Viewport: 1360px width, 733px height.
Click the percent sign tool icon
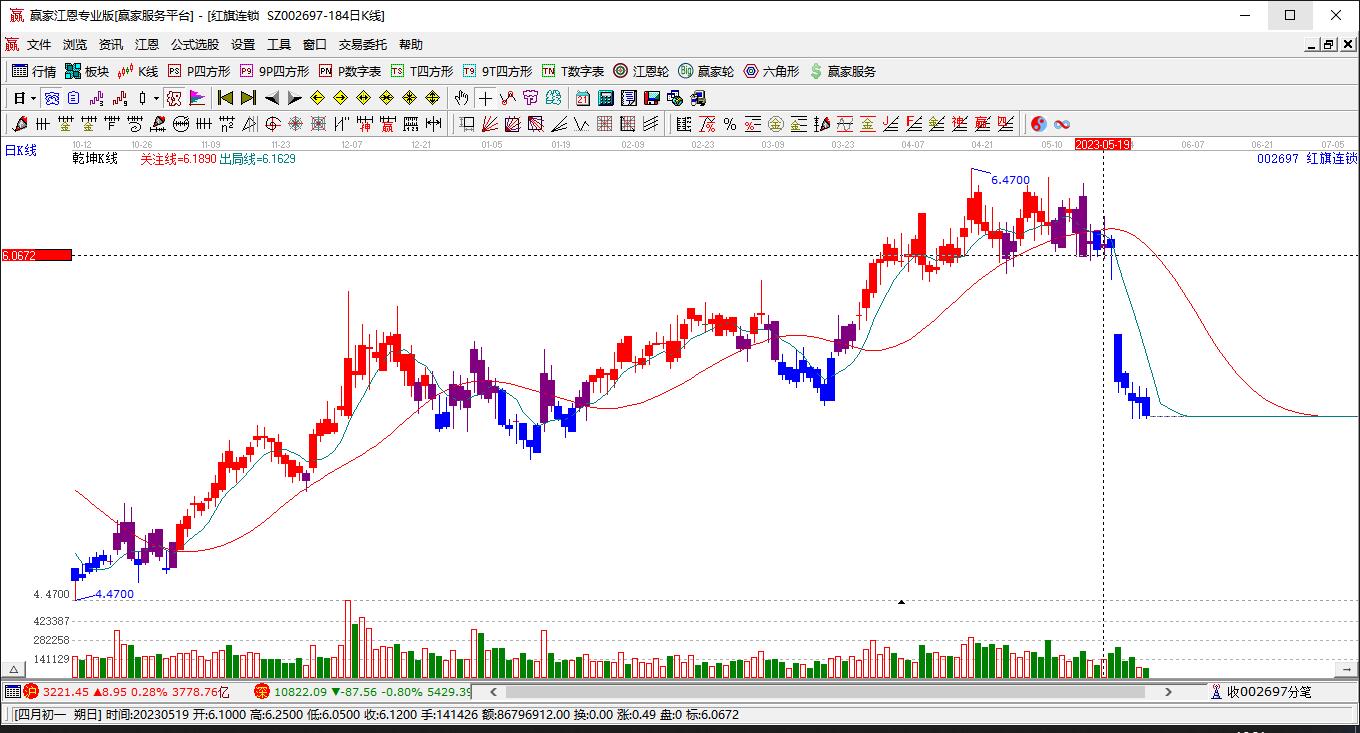(x=730, y=124)
